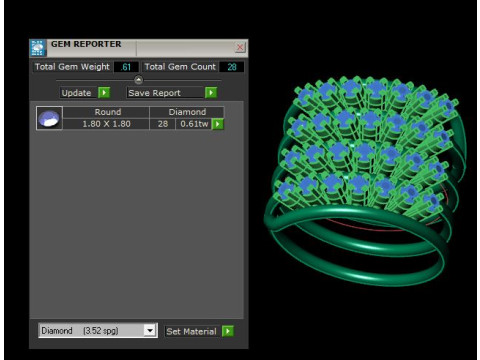Screen dimensions: 480x360
Task: Click the Total Gem Count value 28
Action: [x=231, y=67]
